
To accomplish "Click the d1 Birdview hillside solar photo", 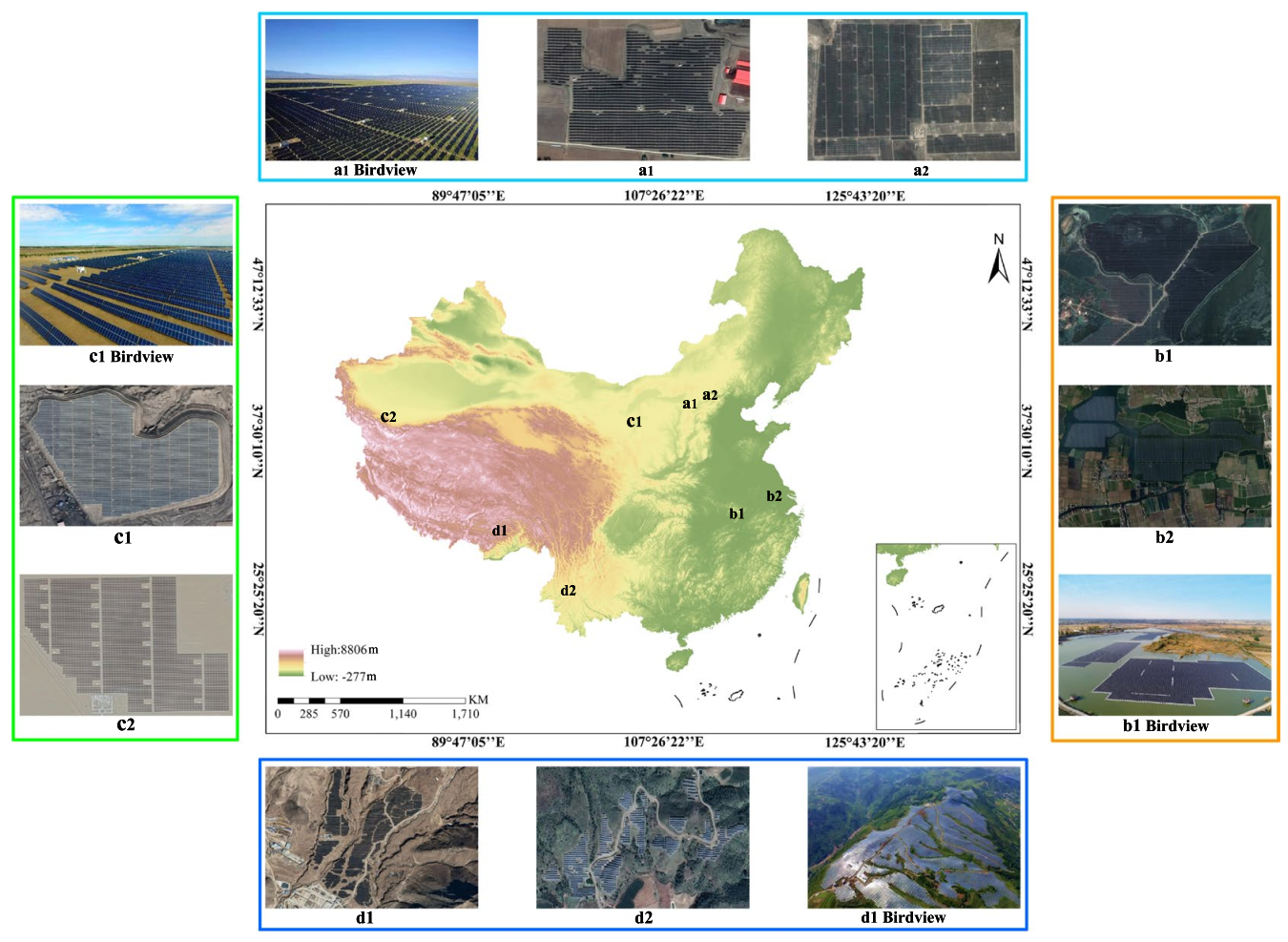I will (913, 837).
